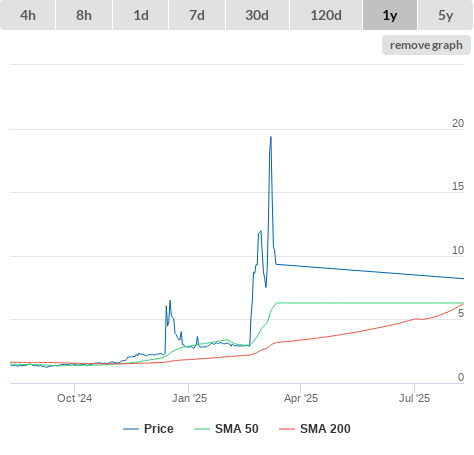Screen dimensions: 474x455
Task: Click the remove graph button
Action: point(426,45)
